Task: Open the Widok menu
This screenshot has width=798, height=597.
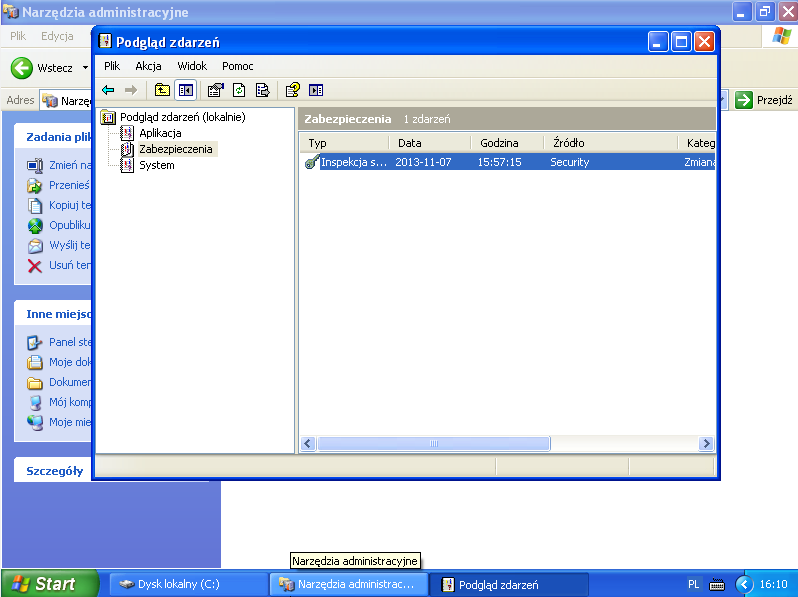Action: coord(192,66)
